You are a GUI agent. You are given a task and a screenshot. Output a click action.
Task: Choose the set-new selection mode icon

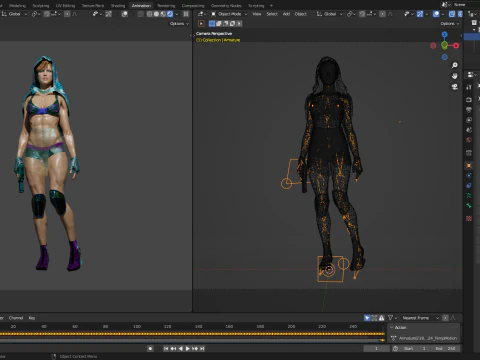212,24
